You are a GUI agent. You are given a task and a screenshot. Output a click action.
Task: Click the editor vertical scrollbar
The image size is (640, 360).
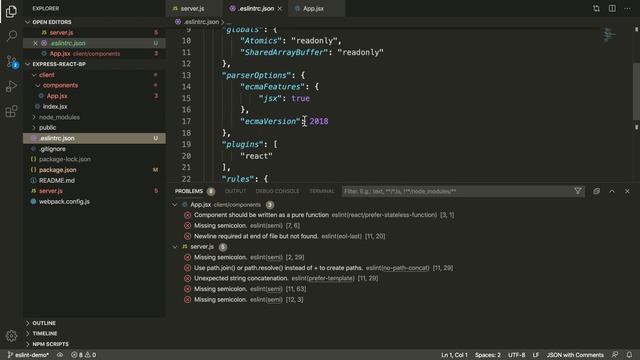click(x=636, y=91)
